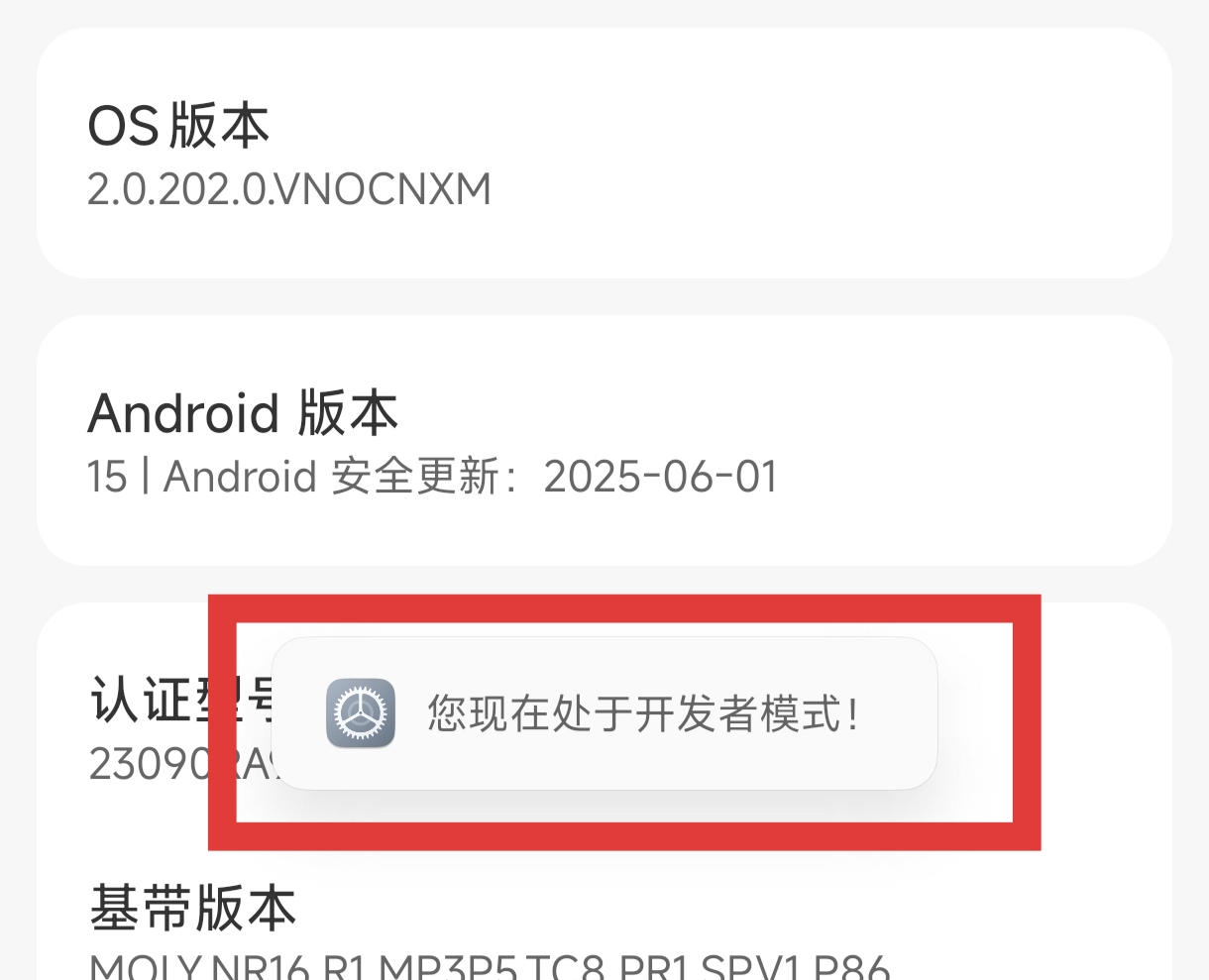Image resolution: width=1209 pixels, height=980 pixels.
Task: Click the top edge of the red highlight rectangle
Action: pos(624,609)
